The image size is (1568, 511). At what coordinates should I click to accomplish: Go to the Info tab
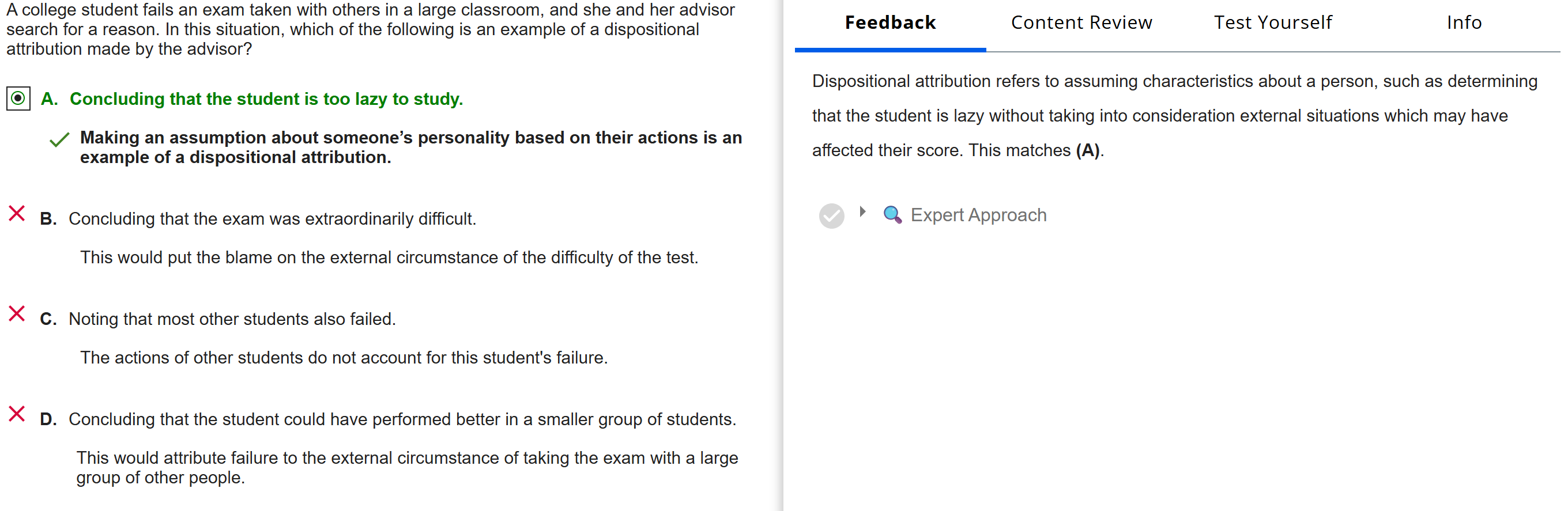1463,22
